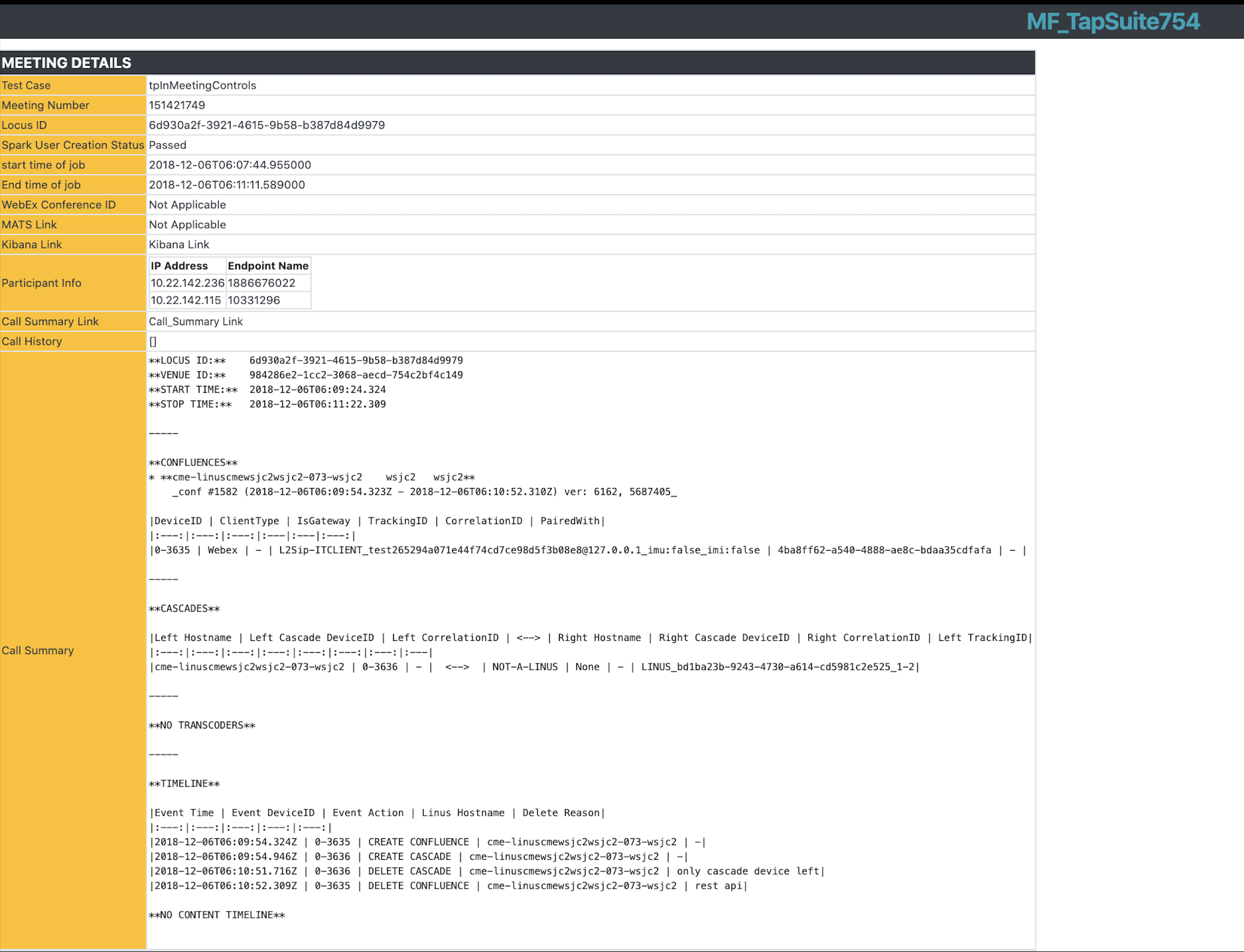The width and height of the screenshot is (1244, 952).
Task: Click the empty Call History brackets
Action: [153, 341]
